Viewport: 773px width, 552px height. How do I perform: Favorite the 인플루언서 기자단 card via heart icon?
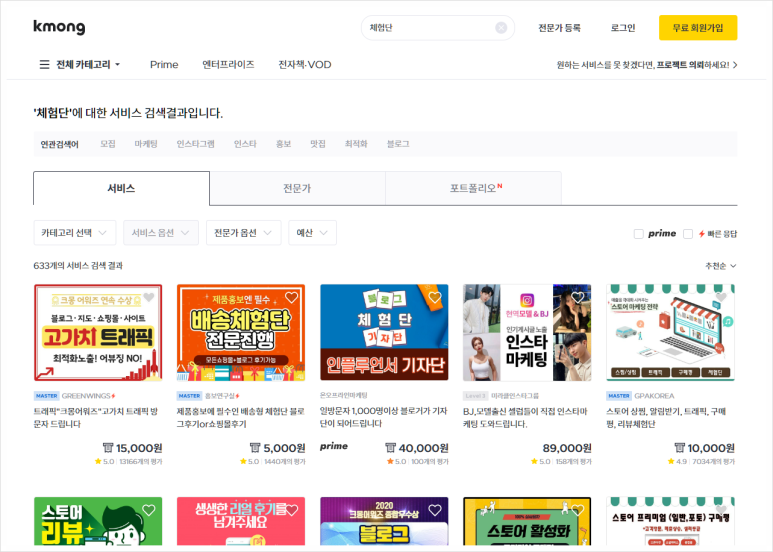(x=435, y=297)
